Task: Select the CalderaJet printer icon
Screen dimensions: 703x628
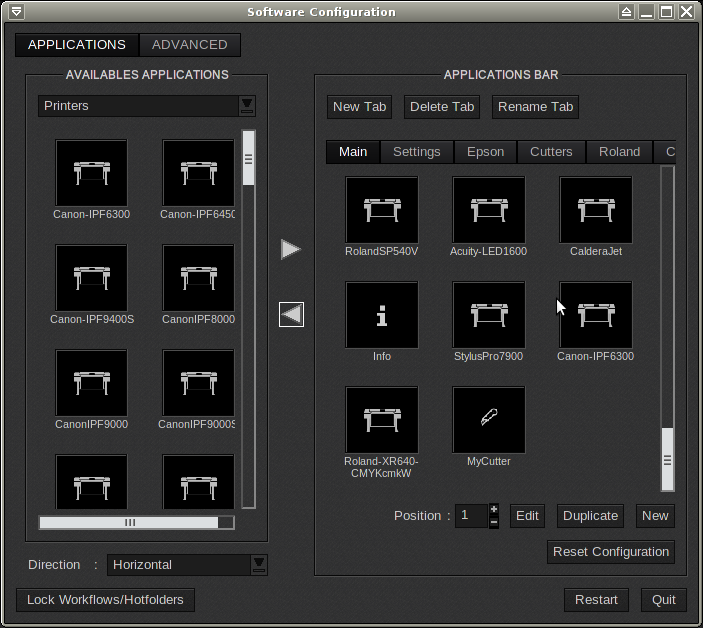Action: click(596, 210)
